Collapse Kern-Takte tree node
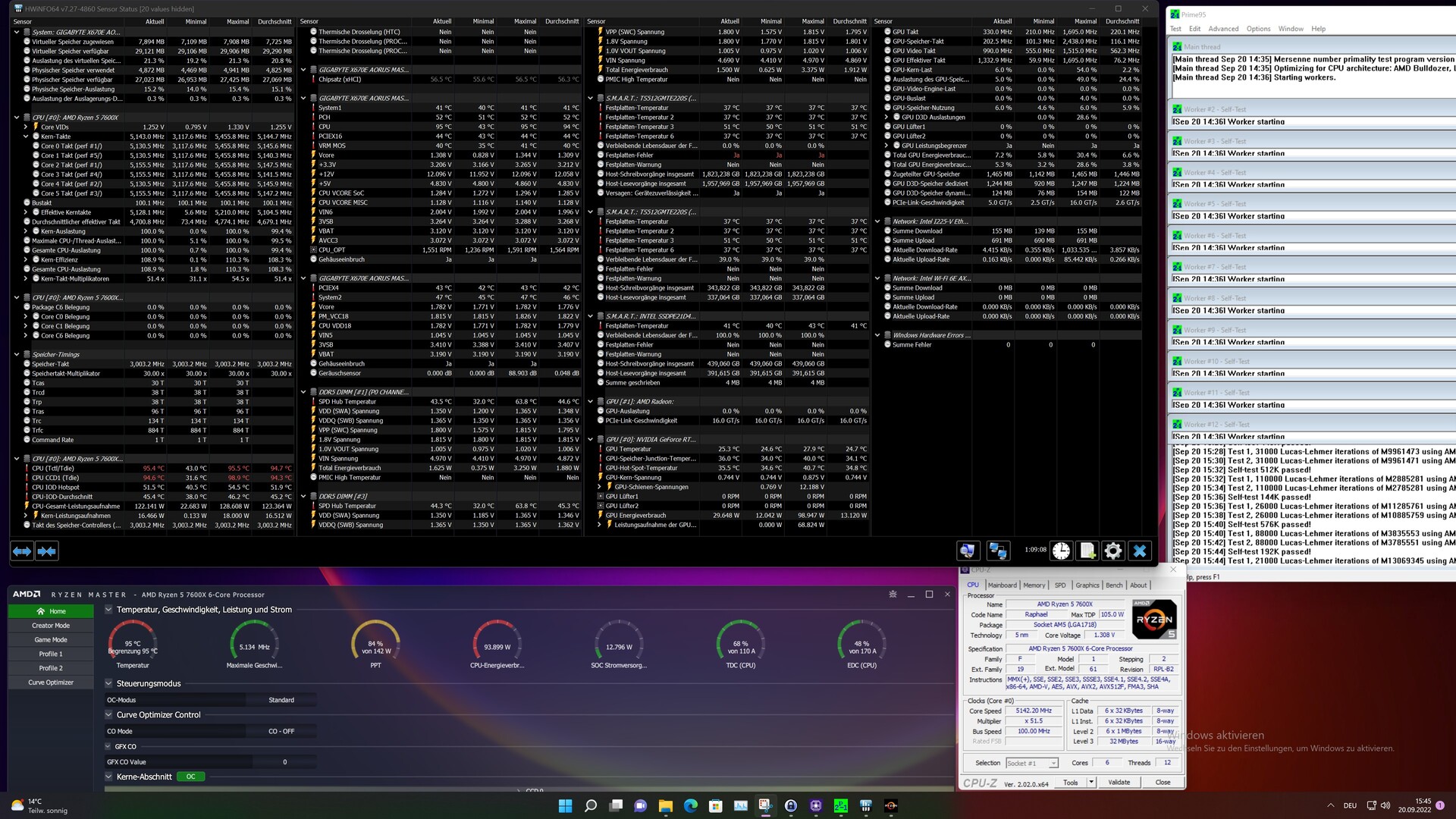This screenshot has width=1456, height=819. [26, 136]
